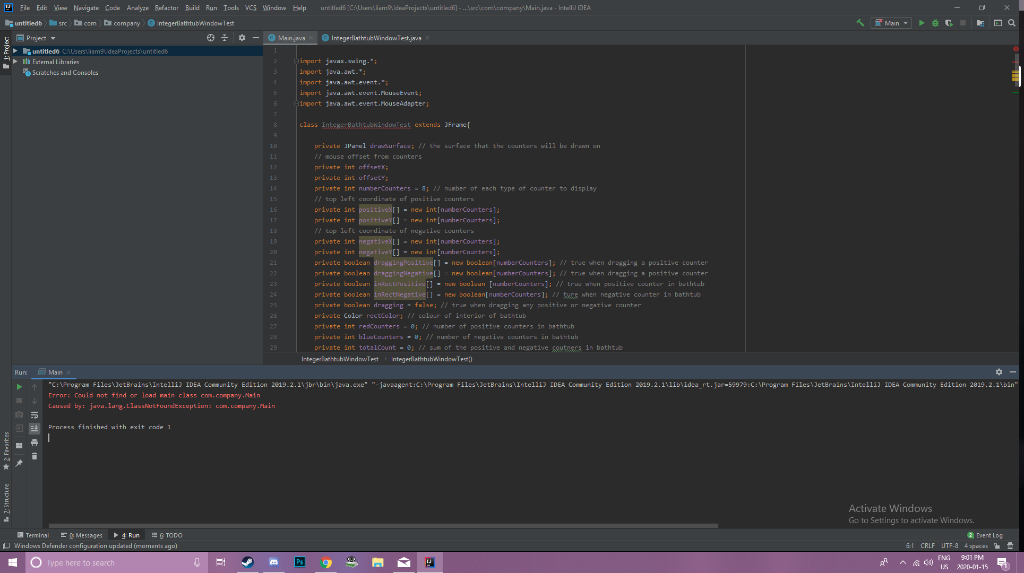Collapse All in the Project panel
The width and height of the screenshot is (1024, 573).
[x=225, y=38]
